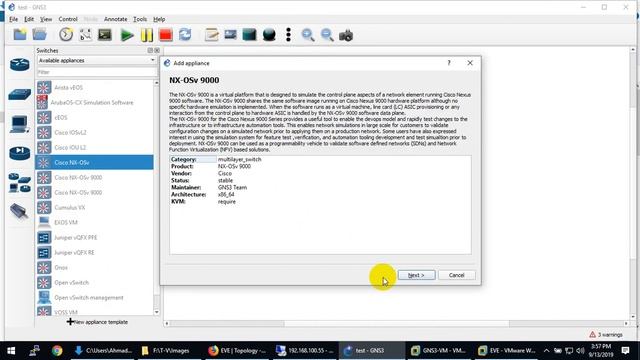This screenshot has width=640, height=360.
Task: Select Cumulus VX appliance
Action: tap(94, 207)
